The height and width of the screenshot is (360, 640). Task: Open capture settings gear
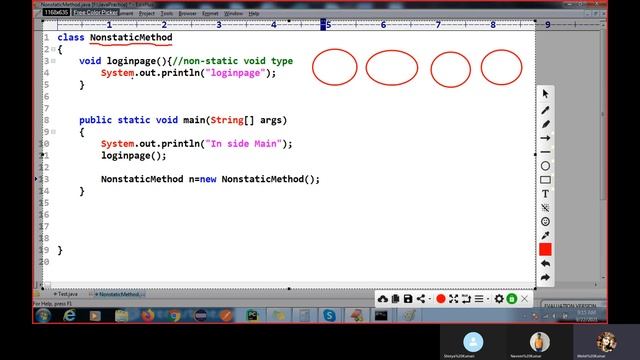[499, 299]
